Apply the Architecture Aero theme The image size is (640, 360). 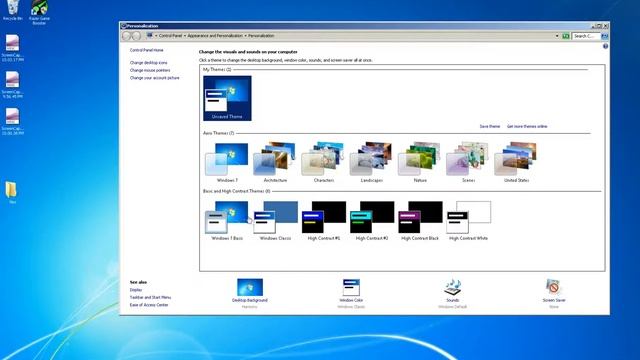click(275, 162)
